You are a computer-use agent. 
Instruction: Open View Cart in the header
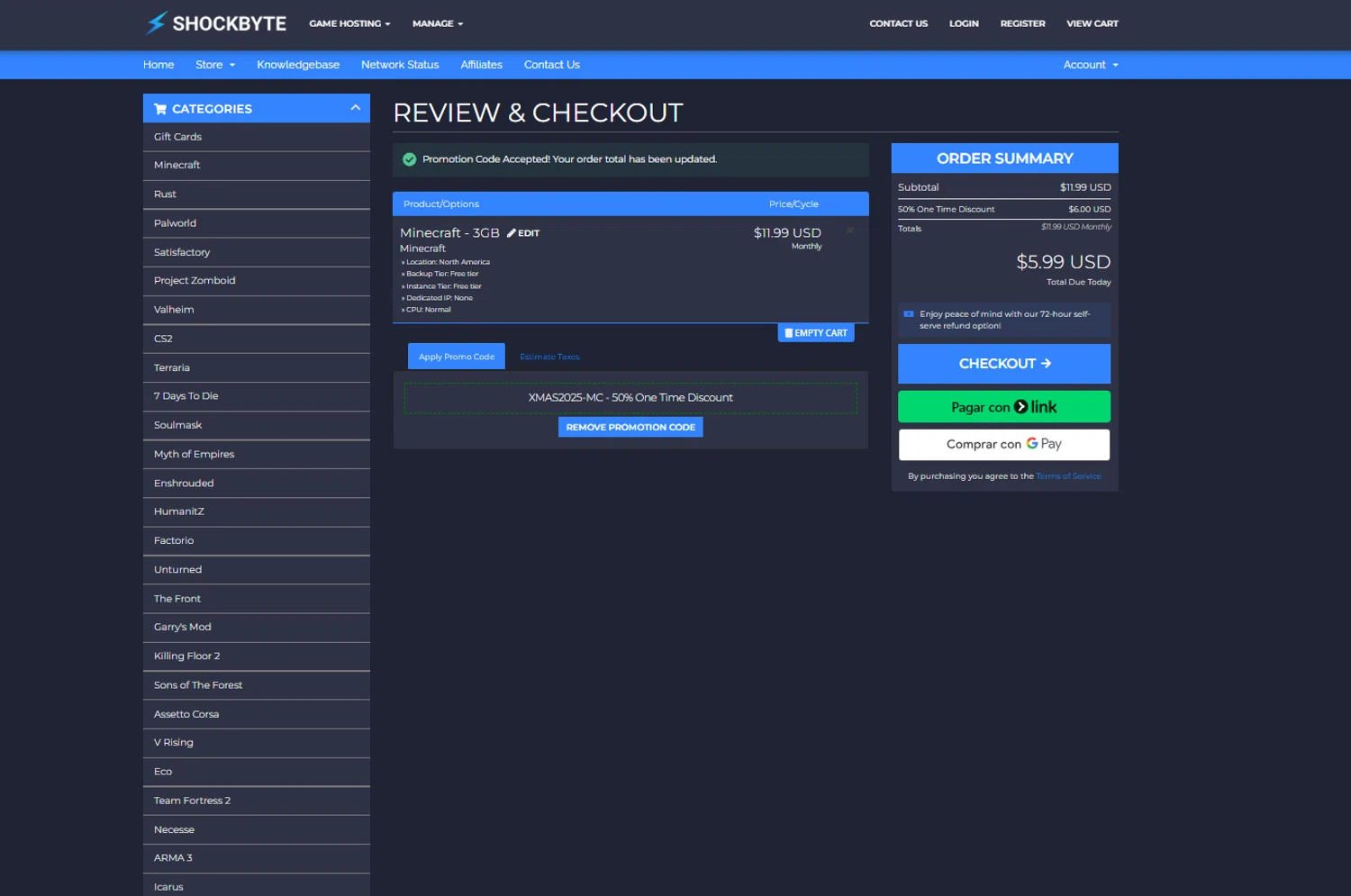(1093, 23)
